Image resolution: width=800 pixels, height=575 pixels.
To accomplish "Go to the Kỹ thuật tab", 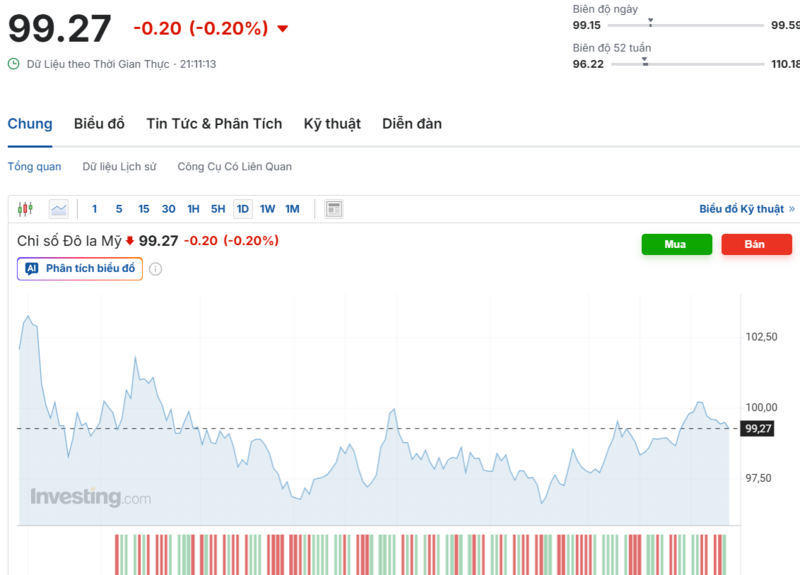I will 332,124.
